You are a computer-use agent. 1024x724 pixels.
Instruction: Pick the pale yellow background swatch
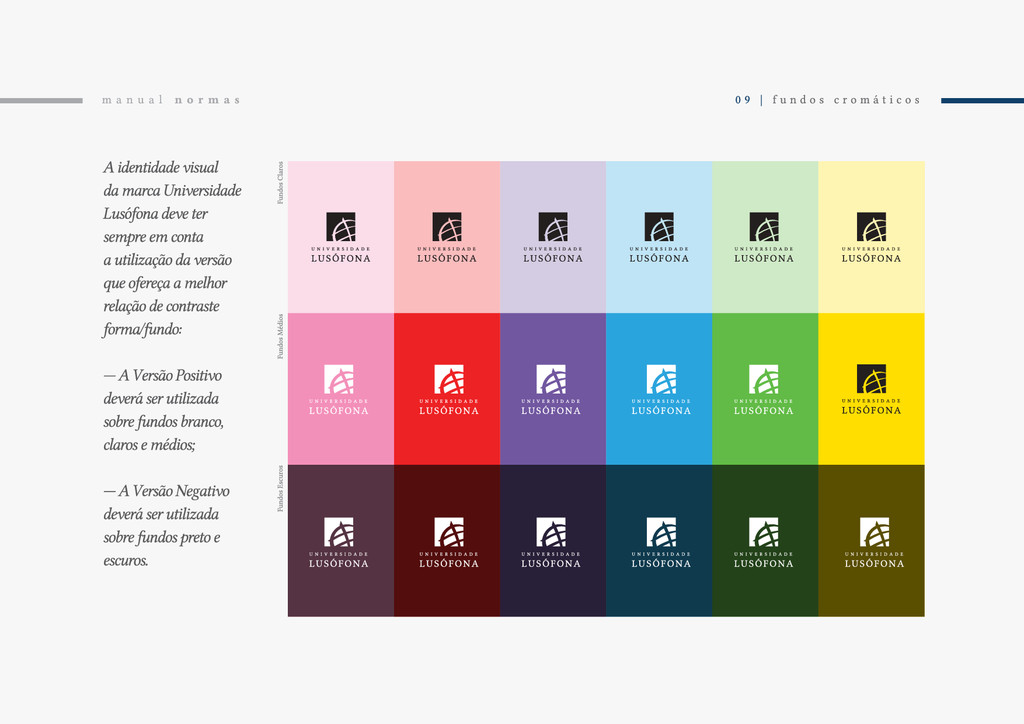click(871, 237)
